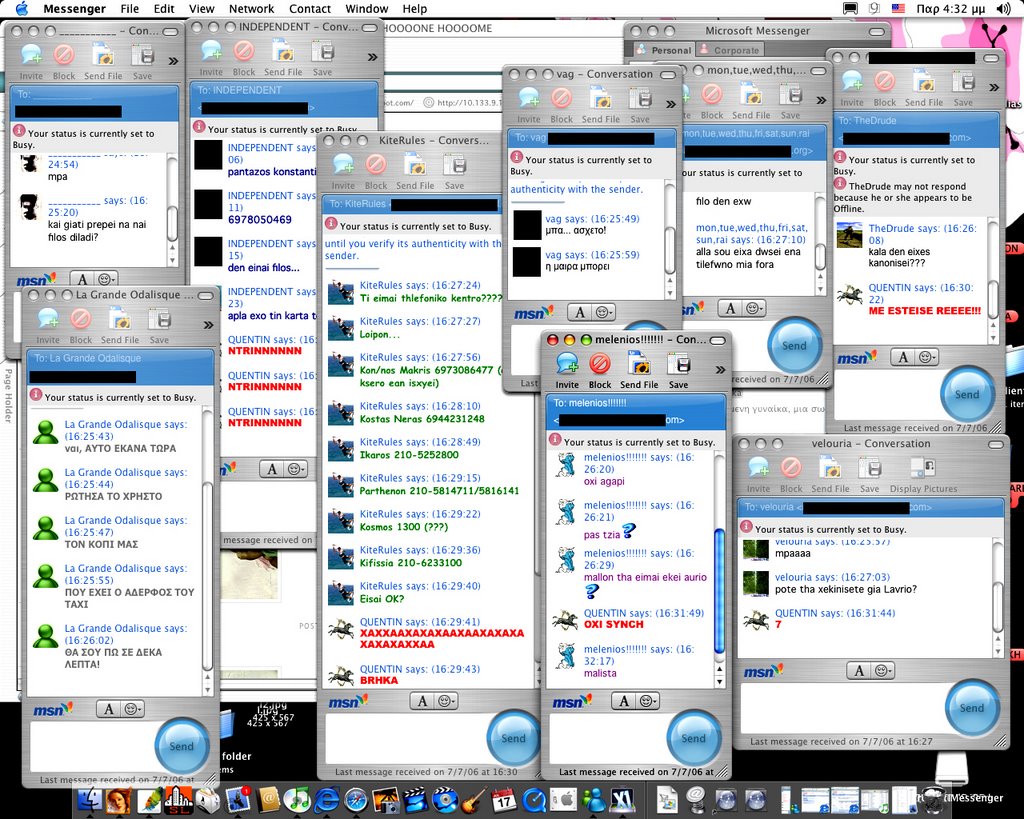Screen dimensions: 1024x819
Task: Click La Grande Odalisque chat scrollbar thumb
Action: (208, 577)
